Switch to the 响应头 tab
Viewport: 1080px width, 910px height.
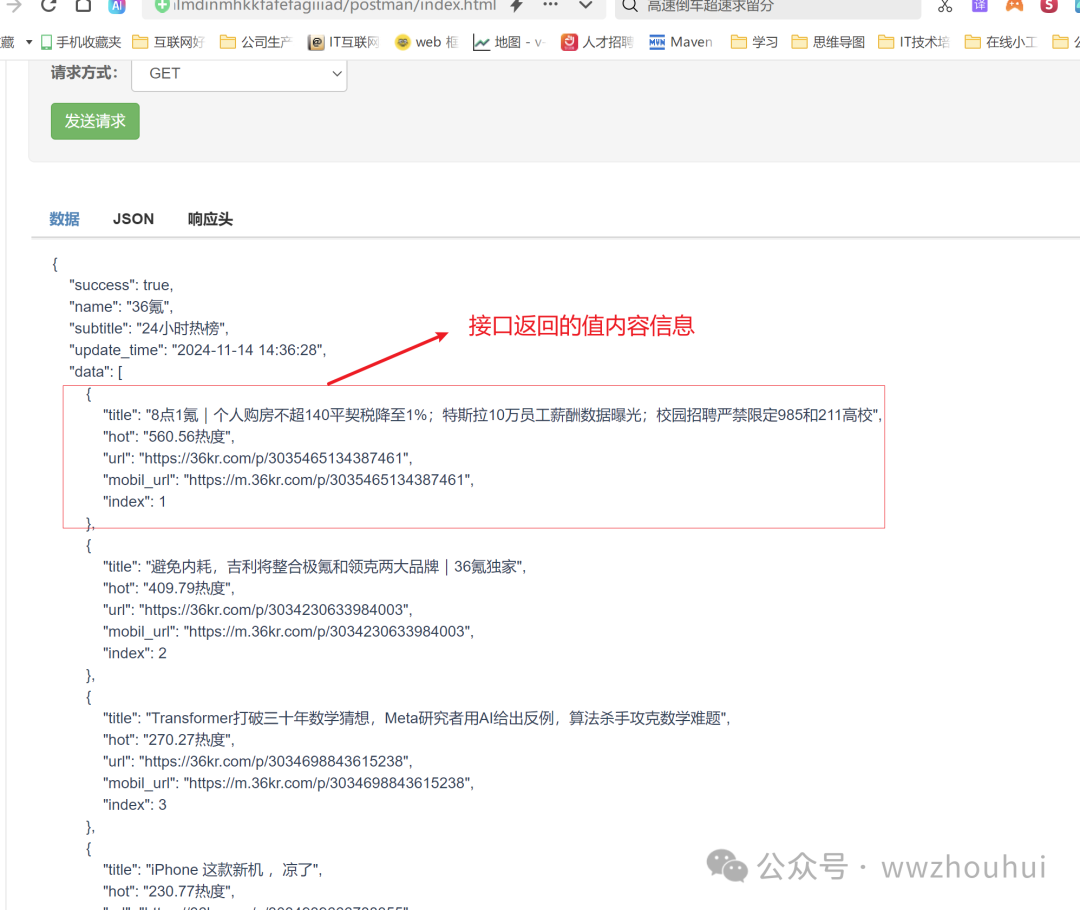[210, 219]
